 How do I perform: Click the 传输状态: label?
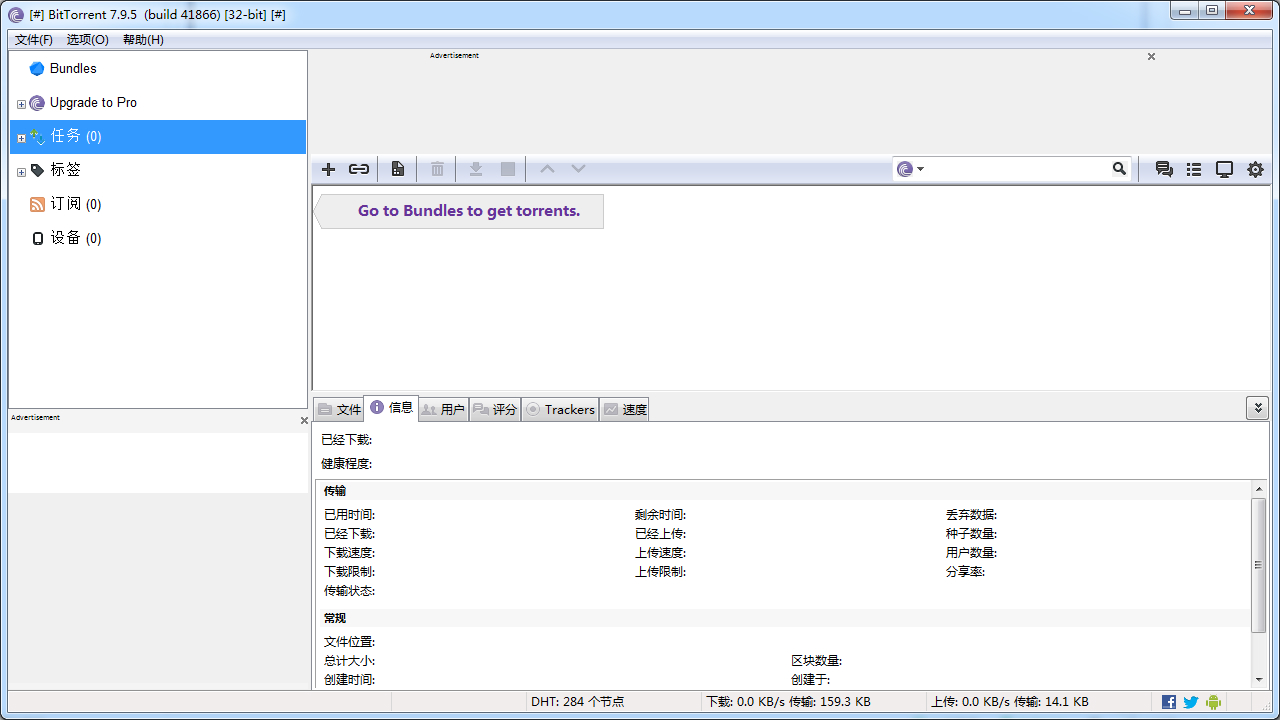tap(349, 591)
